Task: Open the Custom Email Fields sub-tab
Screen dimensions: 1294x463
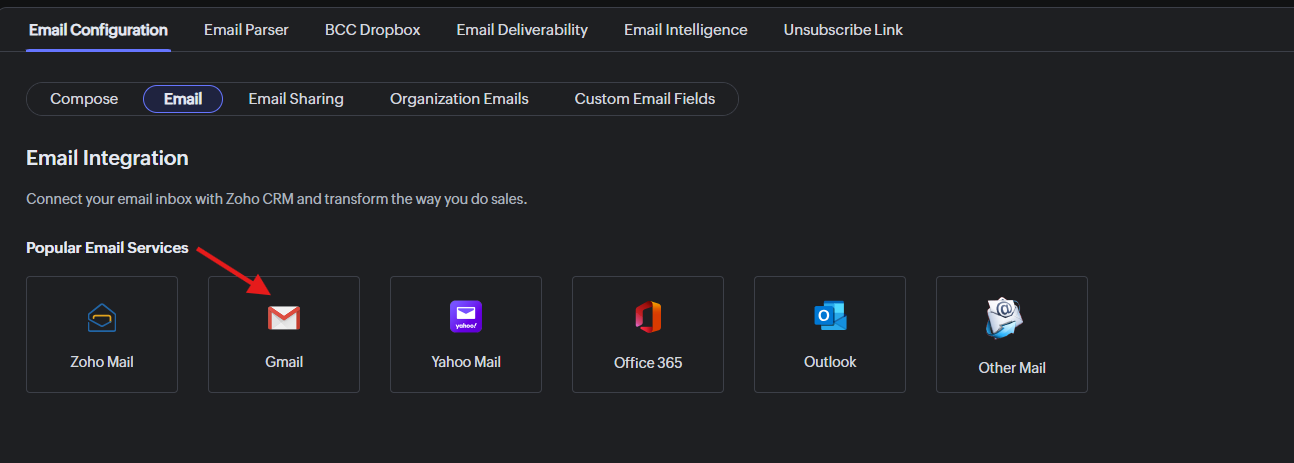Action: [x=645, y=99]
